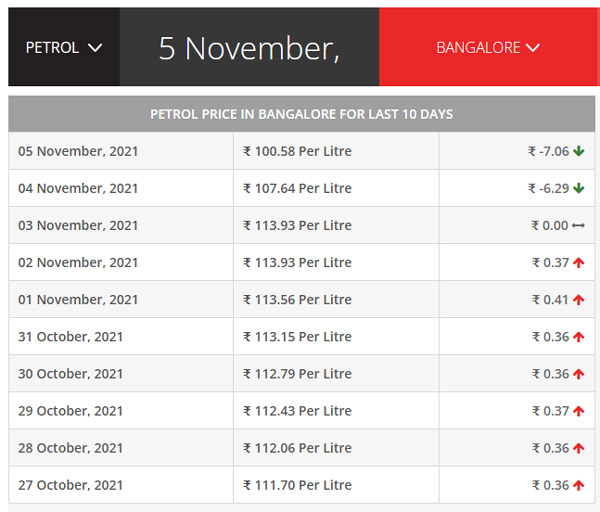Open the BANGALORE city dropdown
600x512 pixels.
[x=489, y=48]
